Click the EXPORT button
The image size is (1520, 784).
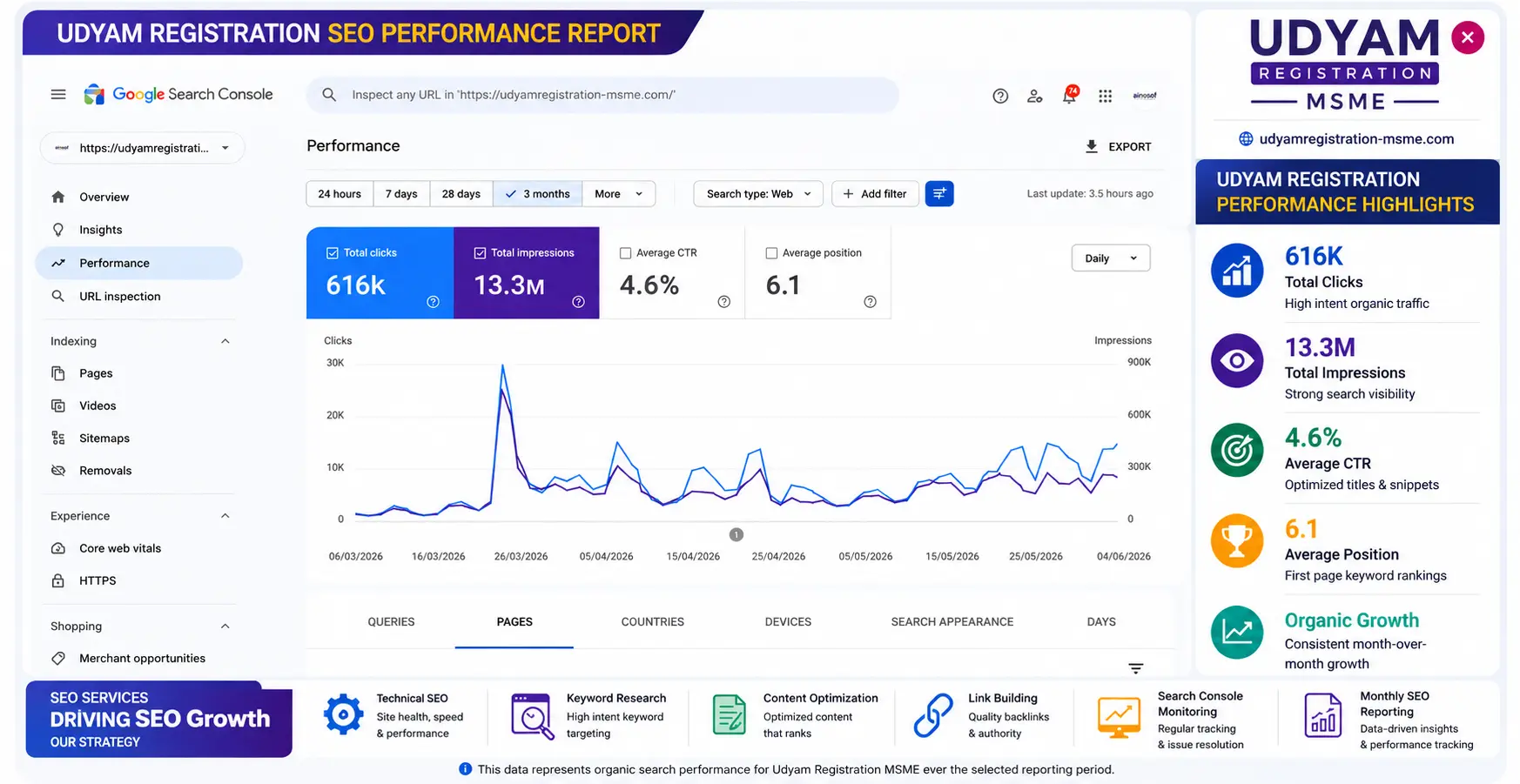coord(1119,146)
